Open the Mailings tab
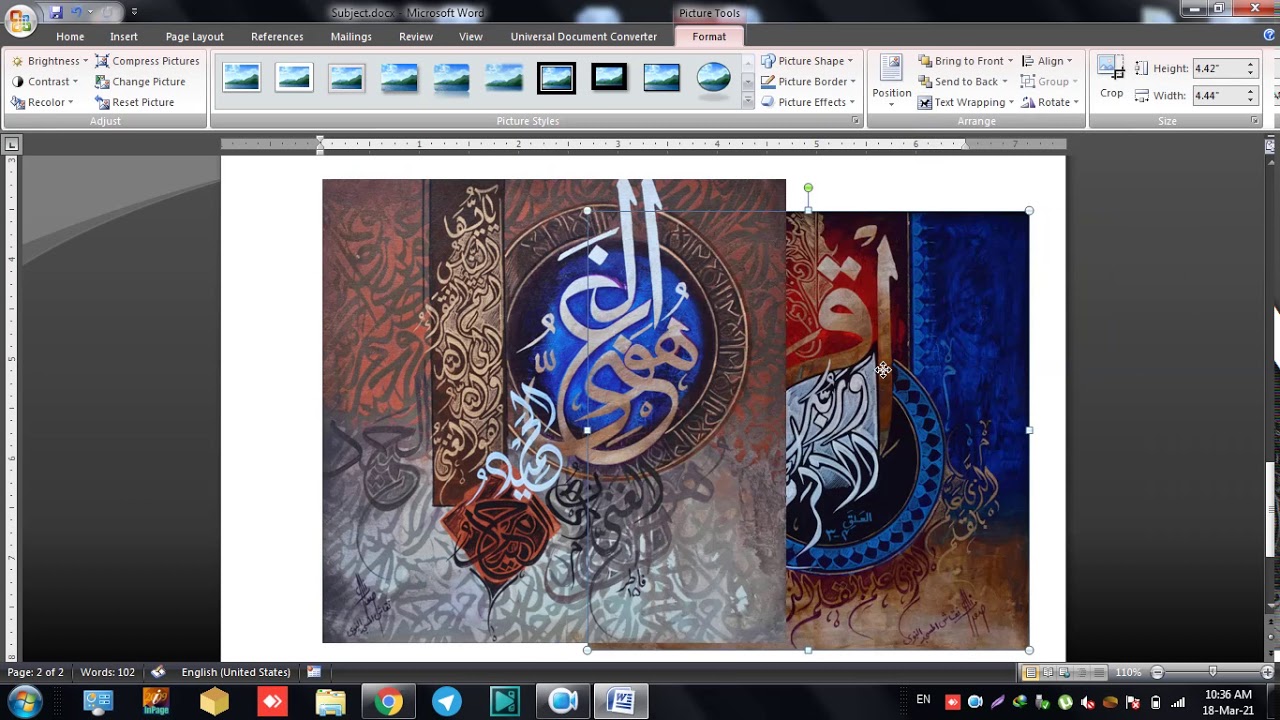 click(351, 36)
